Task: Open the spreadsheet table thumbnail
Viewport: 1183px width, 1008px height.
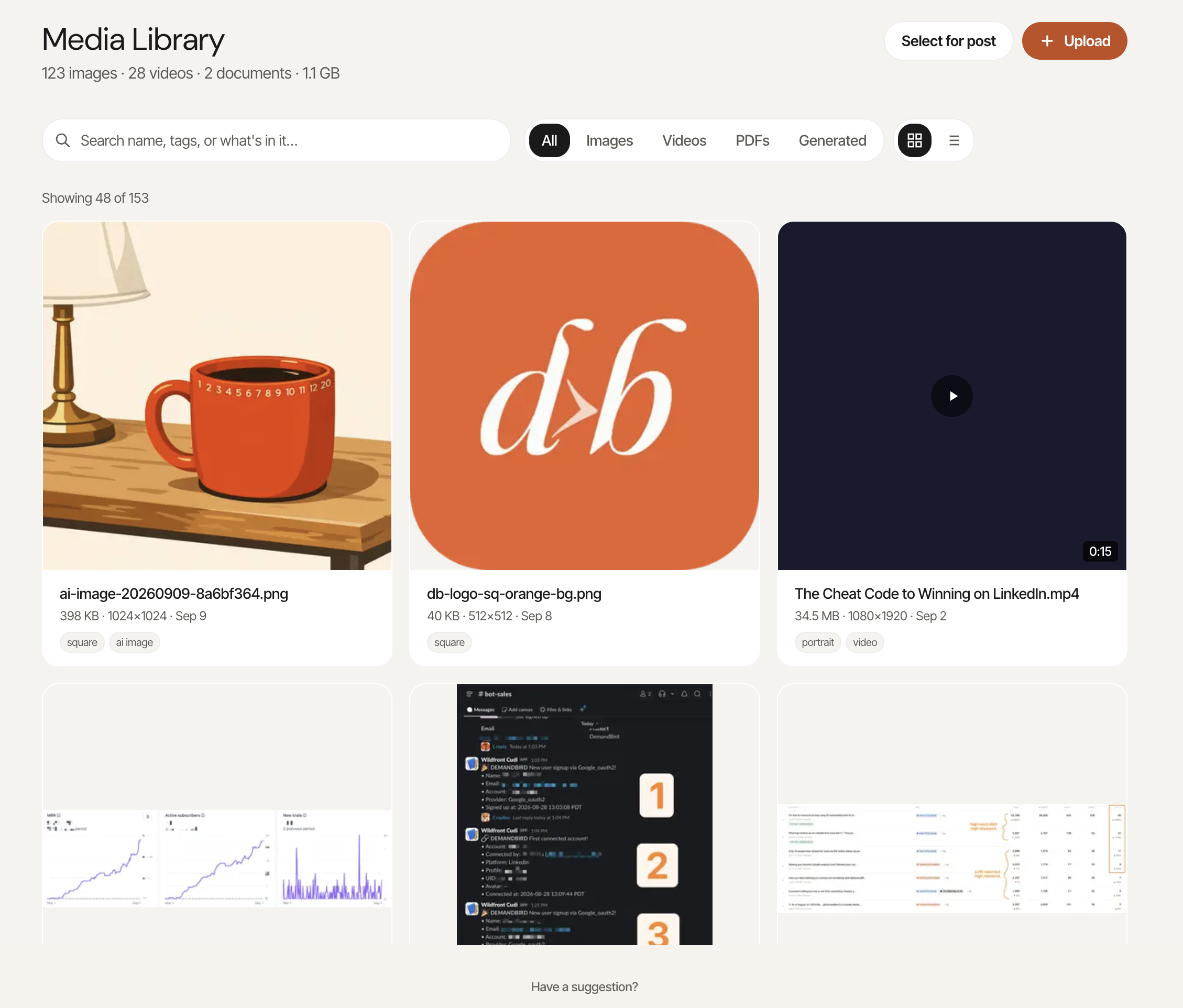Action: click(x=951, y=858)
